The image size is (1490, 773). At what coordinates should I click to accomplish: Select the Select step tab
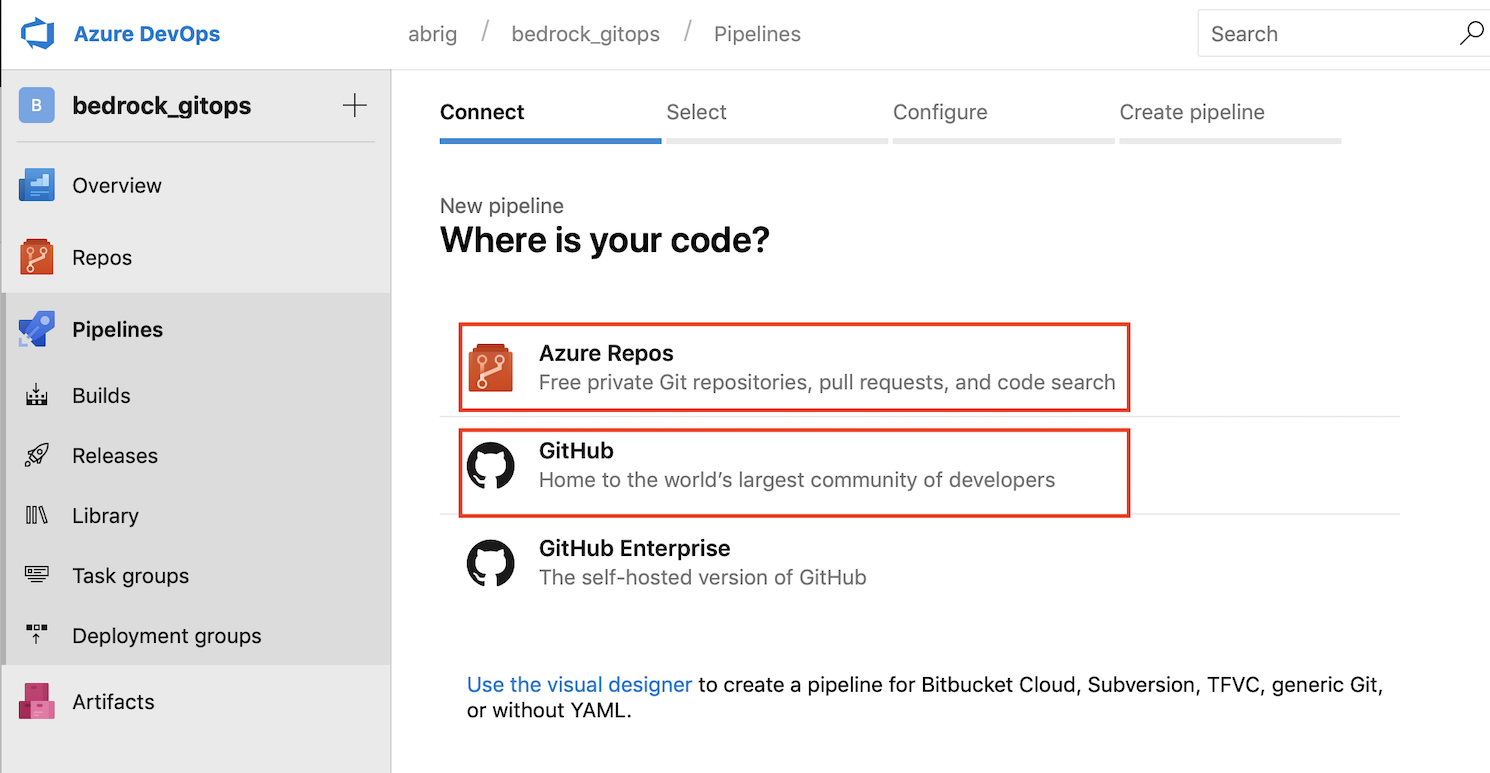click(x=777, y=122)
